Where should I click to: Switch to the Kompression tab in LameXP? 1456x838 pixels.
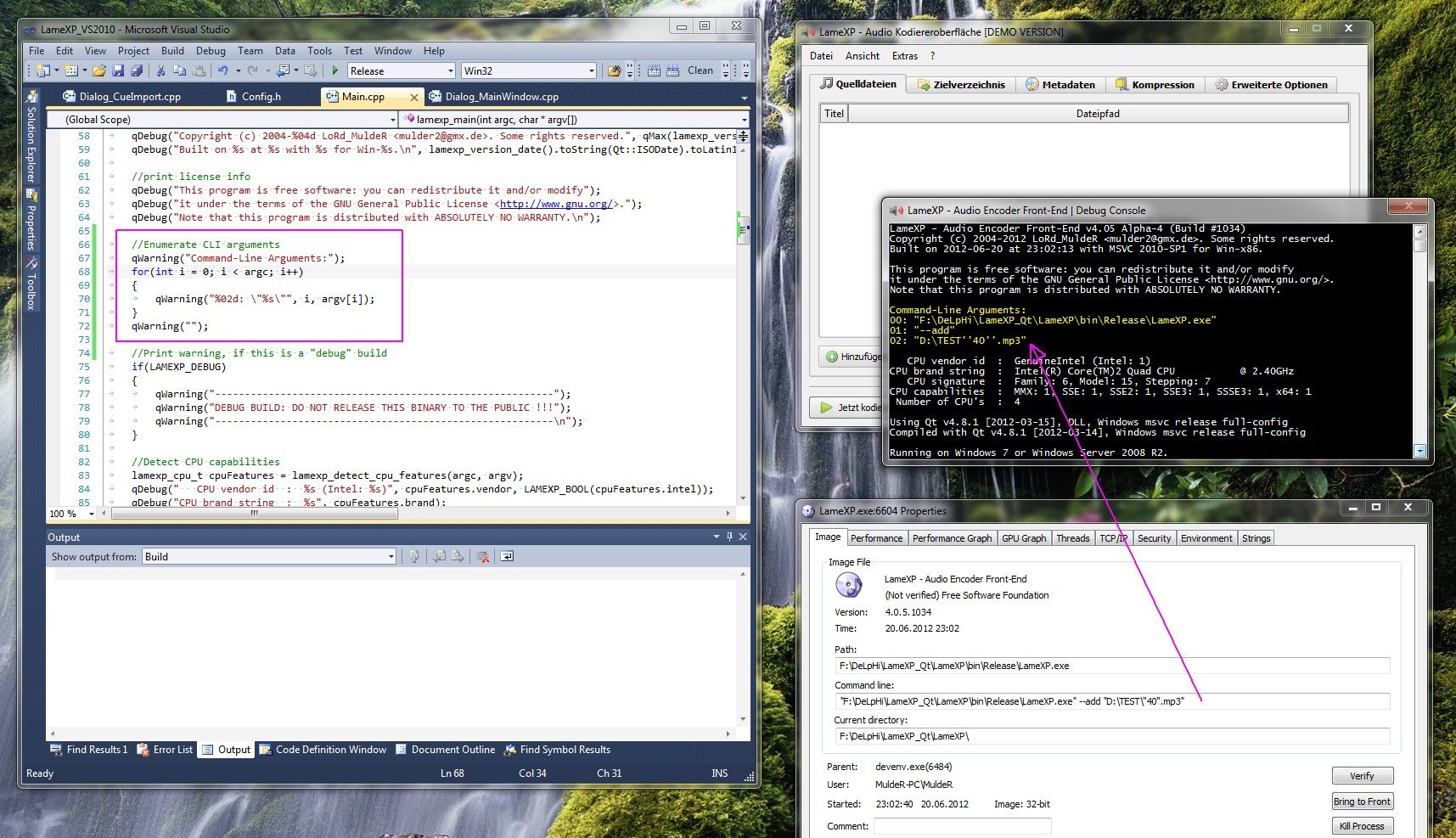pos(1155,85)
